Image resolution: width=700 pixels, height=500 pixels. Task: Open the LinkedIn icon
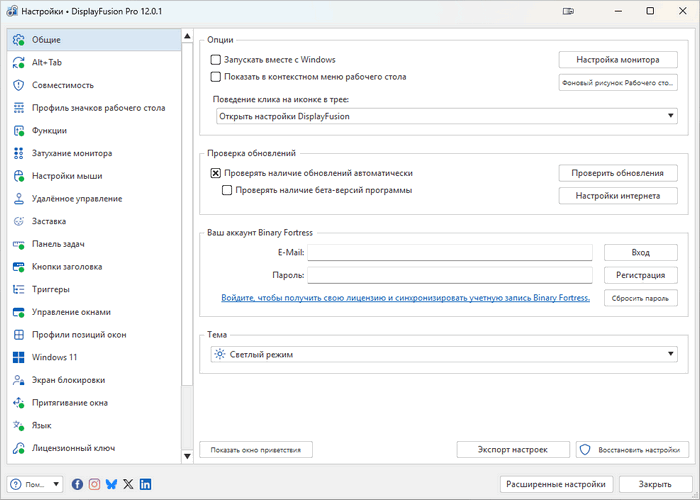click(x=145, y=485)
